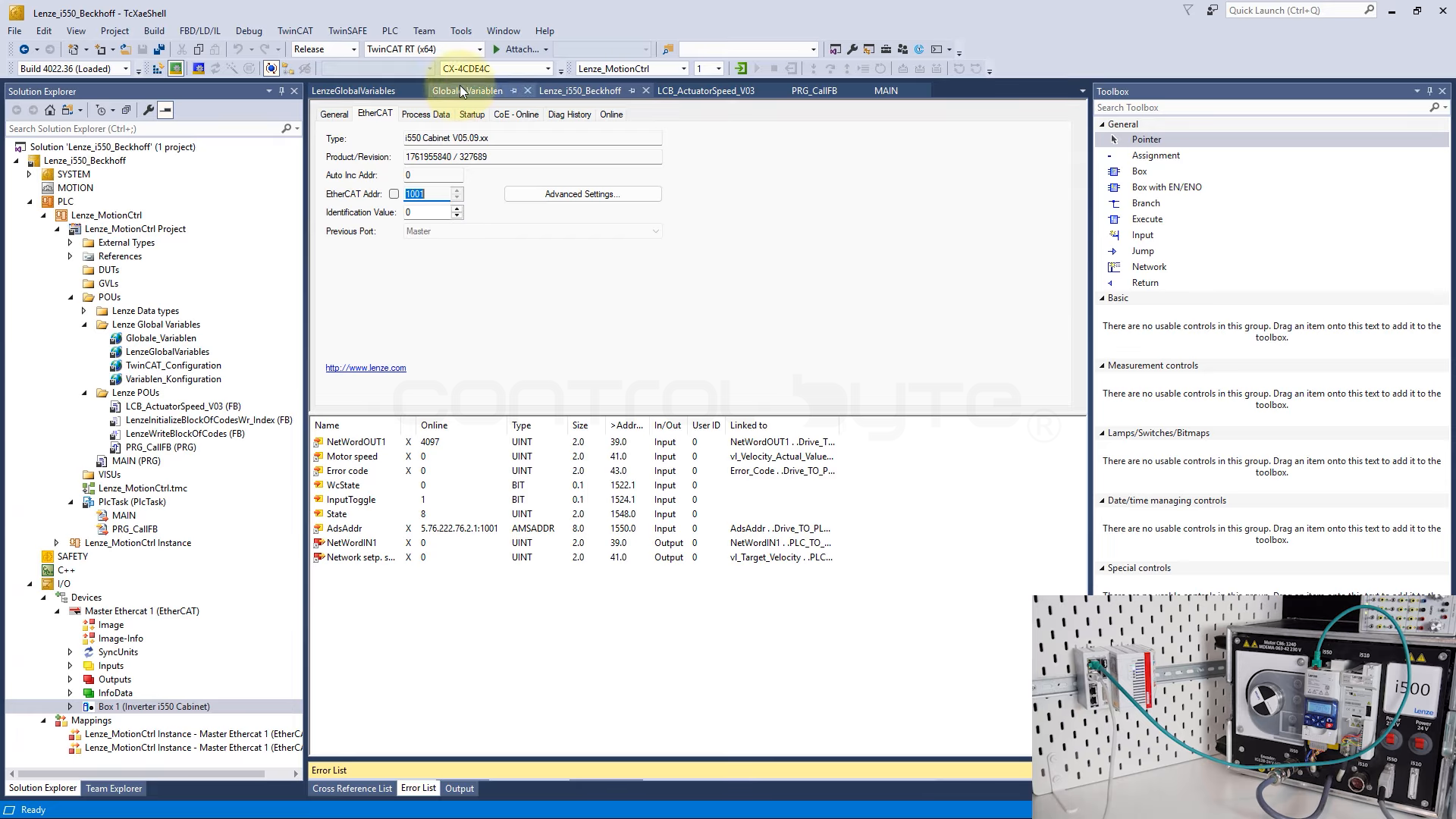
Task: Switch to the Diag History tab
Action: (x=569, y=115)
